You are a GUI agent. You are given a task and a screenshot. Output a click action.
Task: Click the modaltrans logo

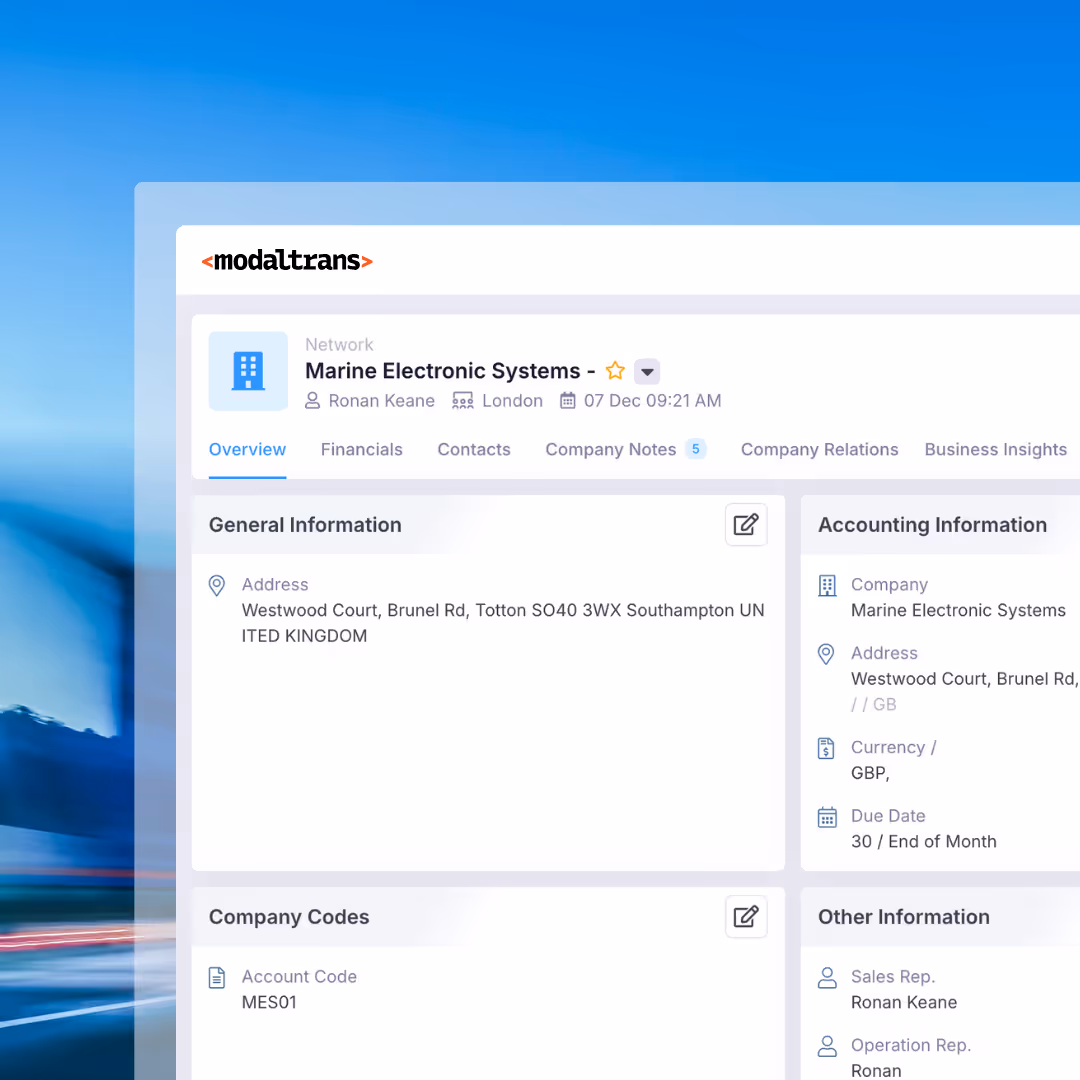coord(287,261)
